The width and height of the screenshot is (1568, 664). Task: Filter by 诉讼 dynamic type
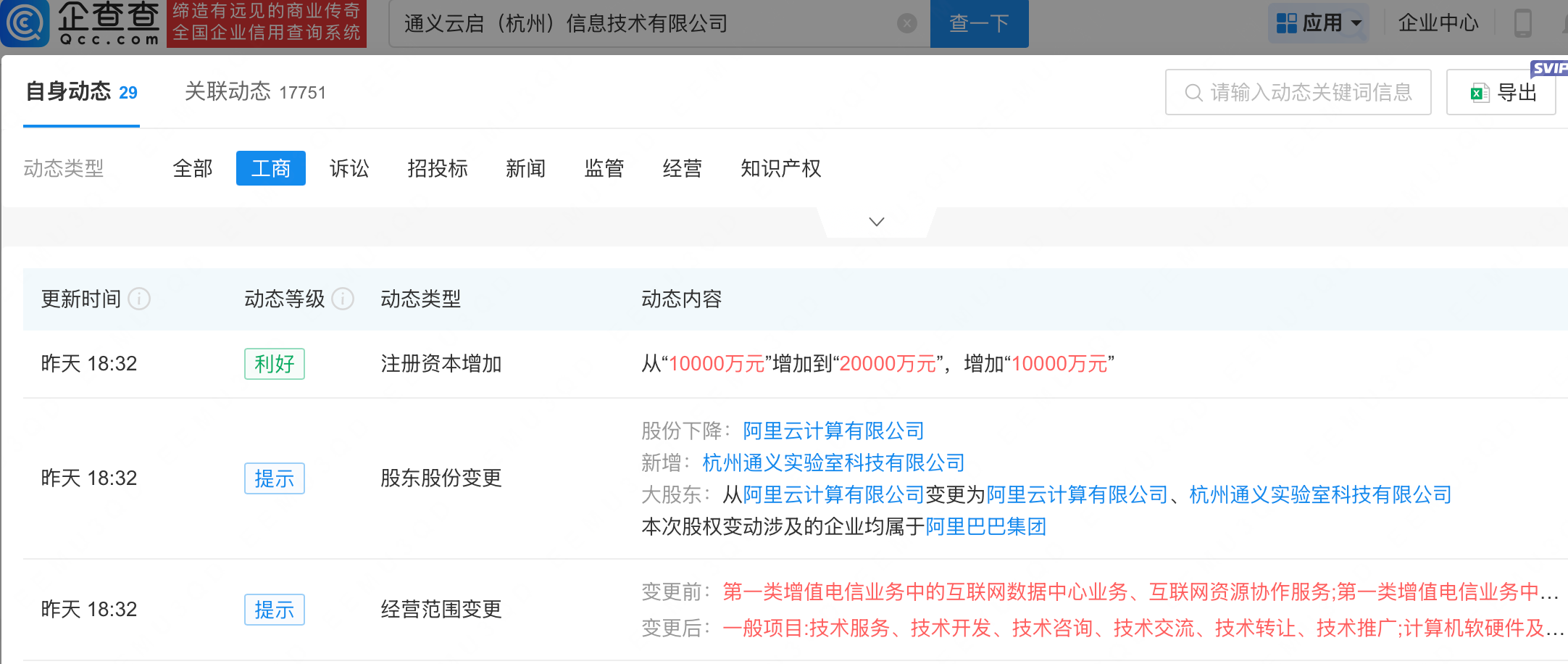pos(349,169)
